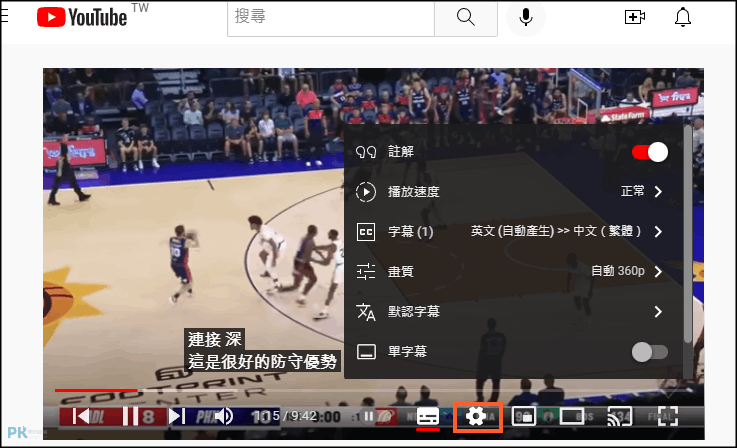Viewport: 737px width, 448px height.
Task: Click the search magnifier button
Action: pos(466,17)
